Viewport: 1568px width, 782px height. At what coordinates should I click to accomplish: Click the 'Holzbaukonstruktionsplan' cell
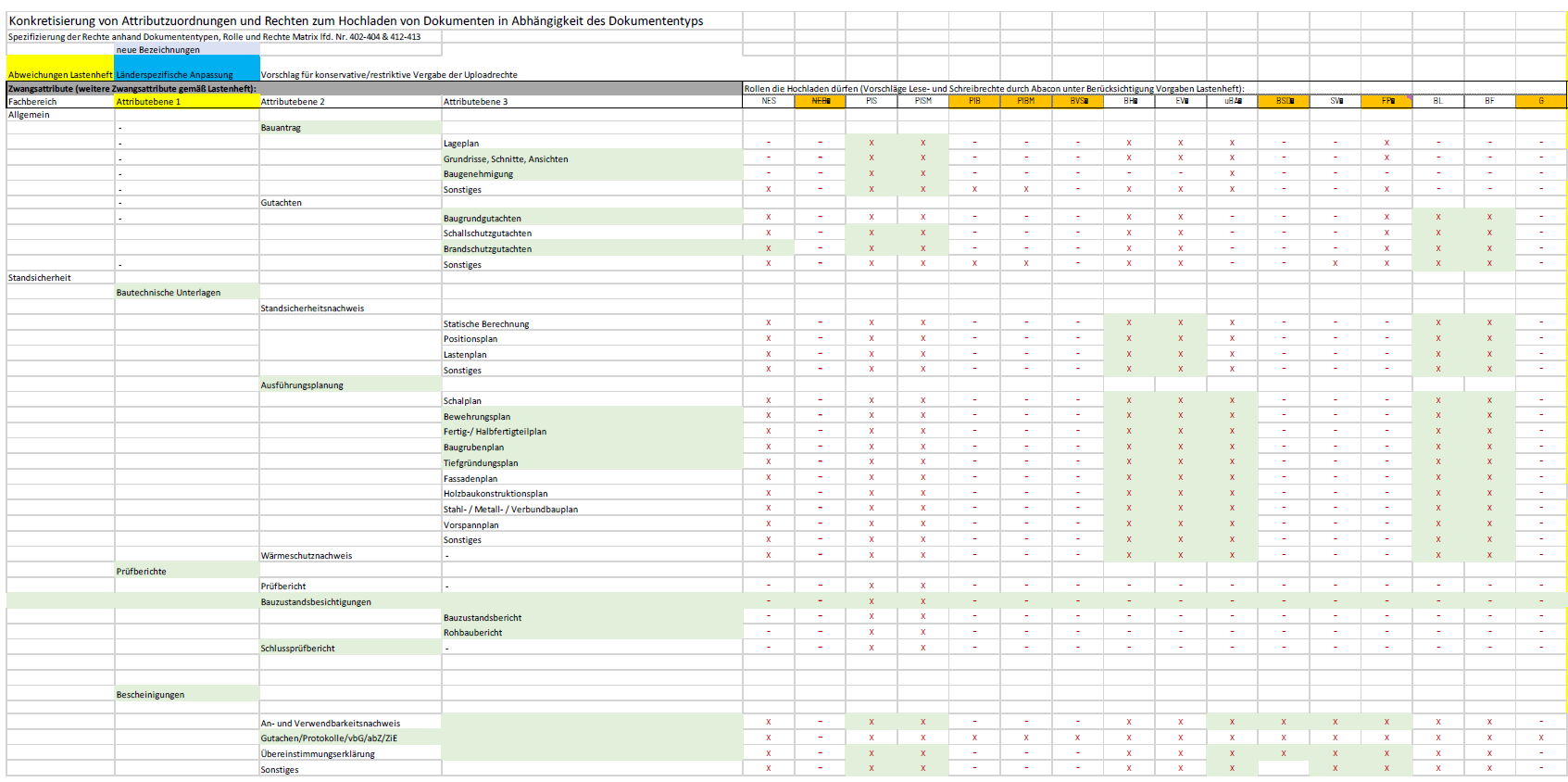point(592,494)
